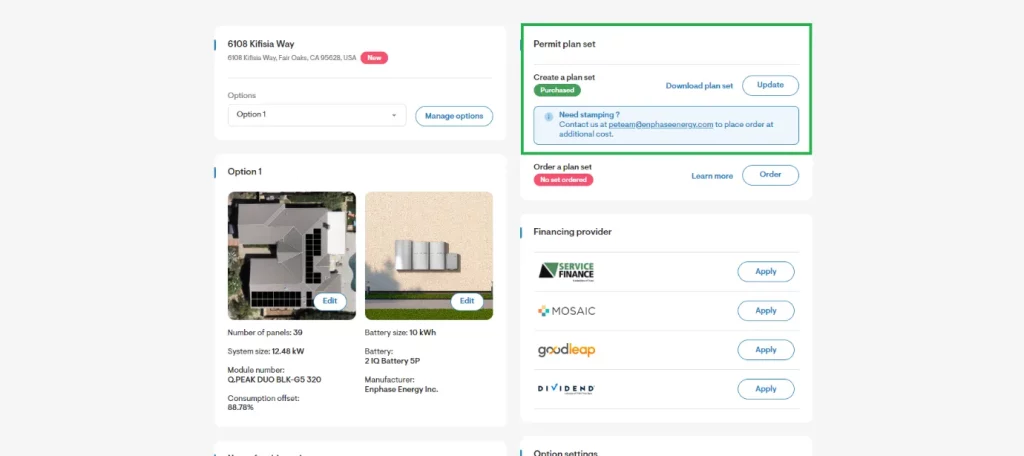This screenshot has width=1024, height=456.
Task: Click Manage options button
Action: click(x=454, y=116)
